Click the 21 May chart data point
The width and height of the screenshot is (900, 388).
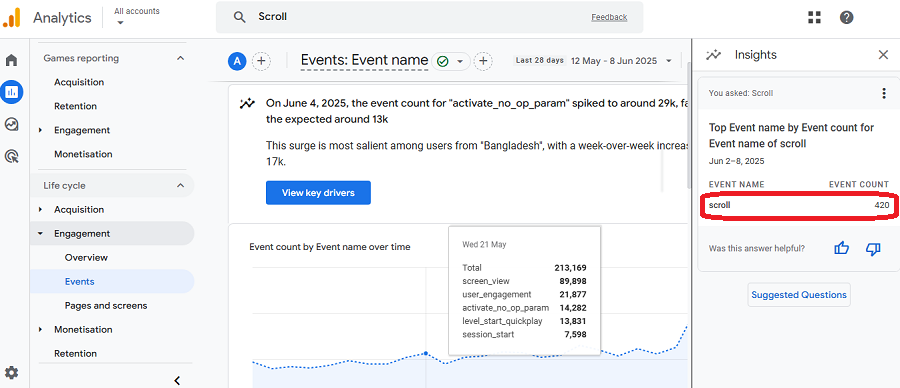click(426, 353)
